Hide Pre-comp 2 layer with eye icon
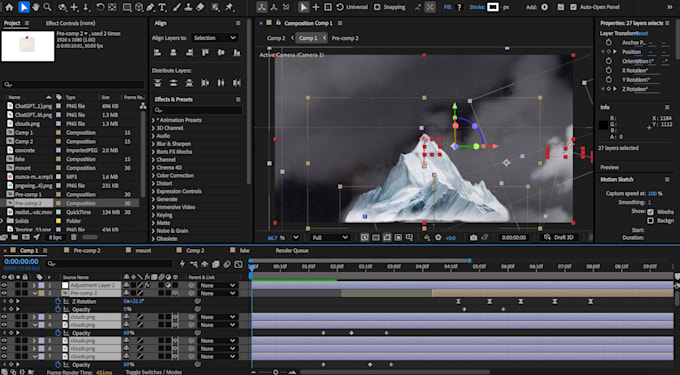The height and width of the screenshot is (375, 680). click(4, 293)
